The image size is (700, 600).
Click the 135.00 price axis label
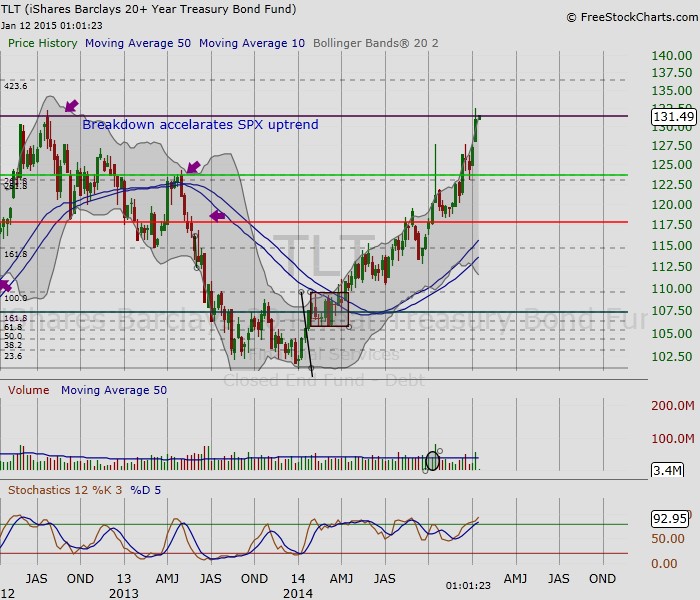[x=672, y=91]
